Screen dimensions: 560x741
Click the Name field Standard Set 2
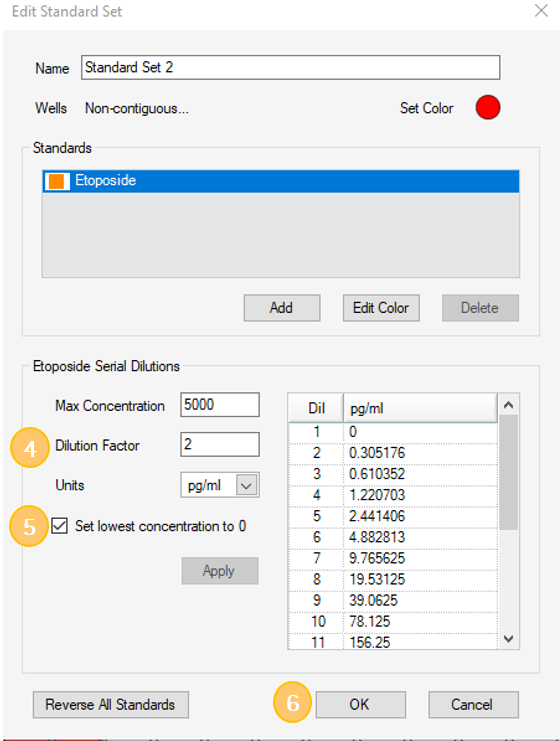(x=290, y=67)
